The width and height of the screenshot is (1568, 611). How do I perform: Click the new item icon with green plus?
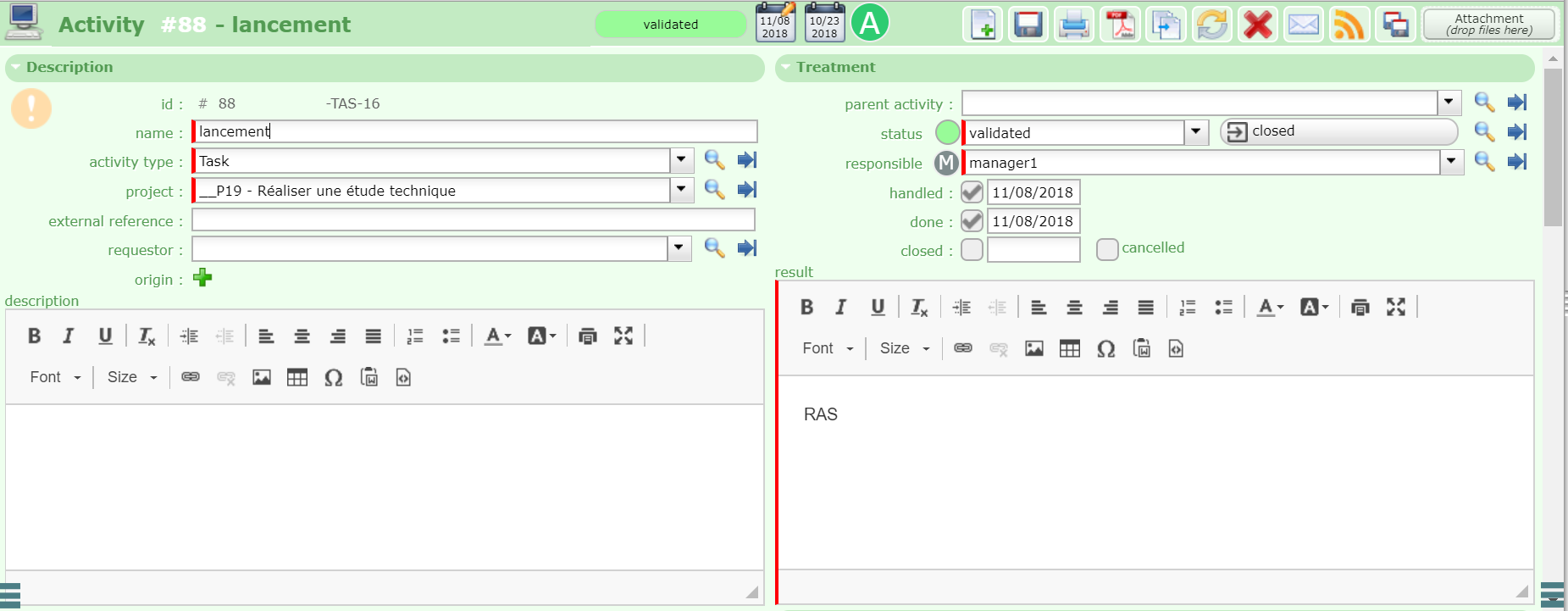pyautogui.click(x=983, y=25)
